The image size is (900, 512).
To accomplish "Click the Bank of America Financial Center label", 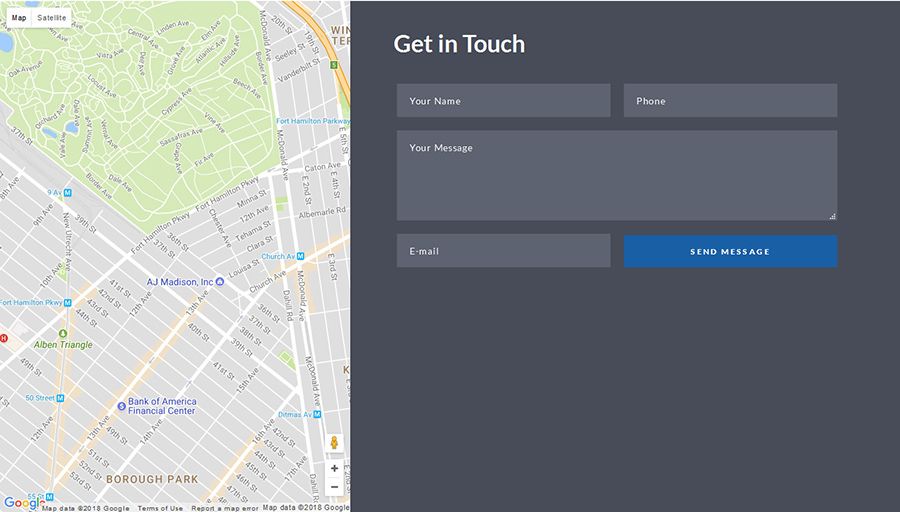I will click(162, 406).
